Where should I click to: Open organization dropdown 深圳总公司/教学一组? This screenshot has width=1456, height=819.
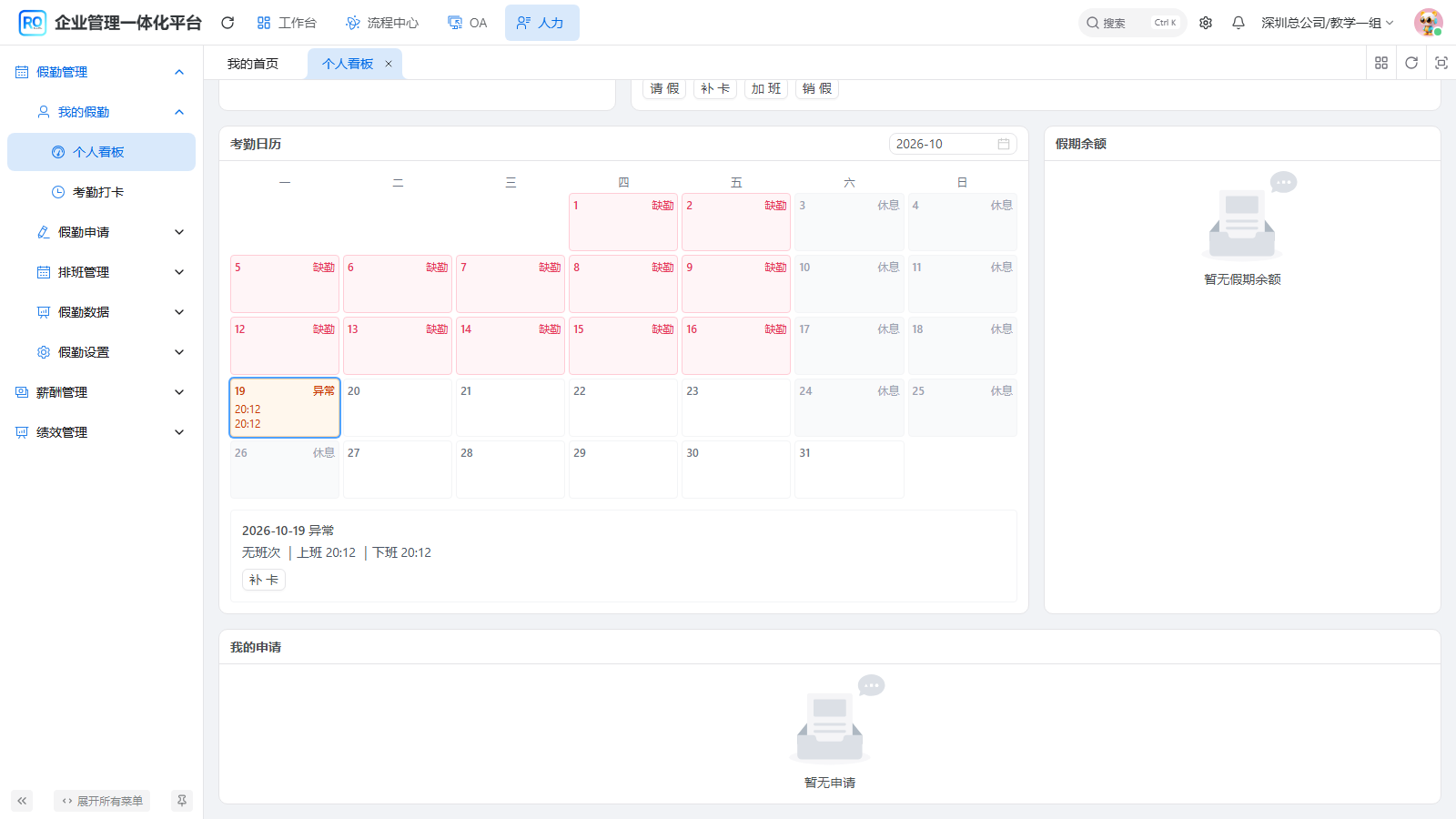click(1327, 23)
